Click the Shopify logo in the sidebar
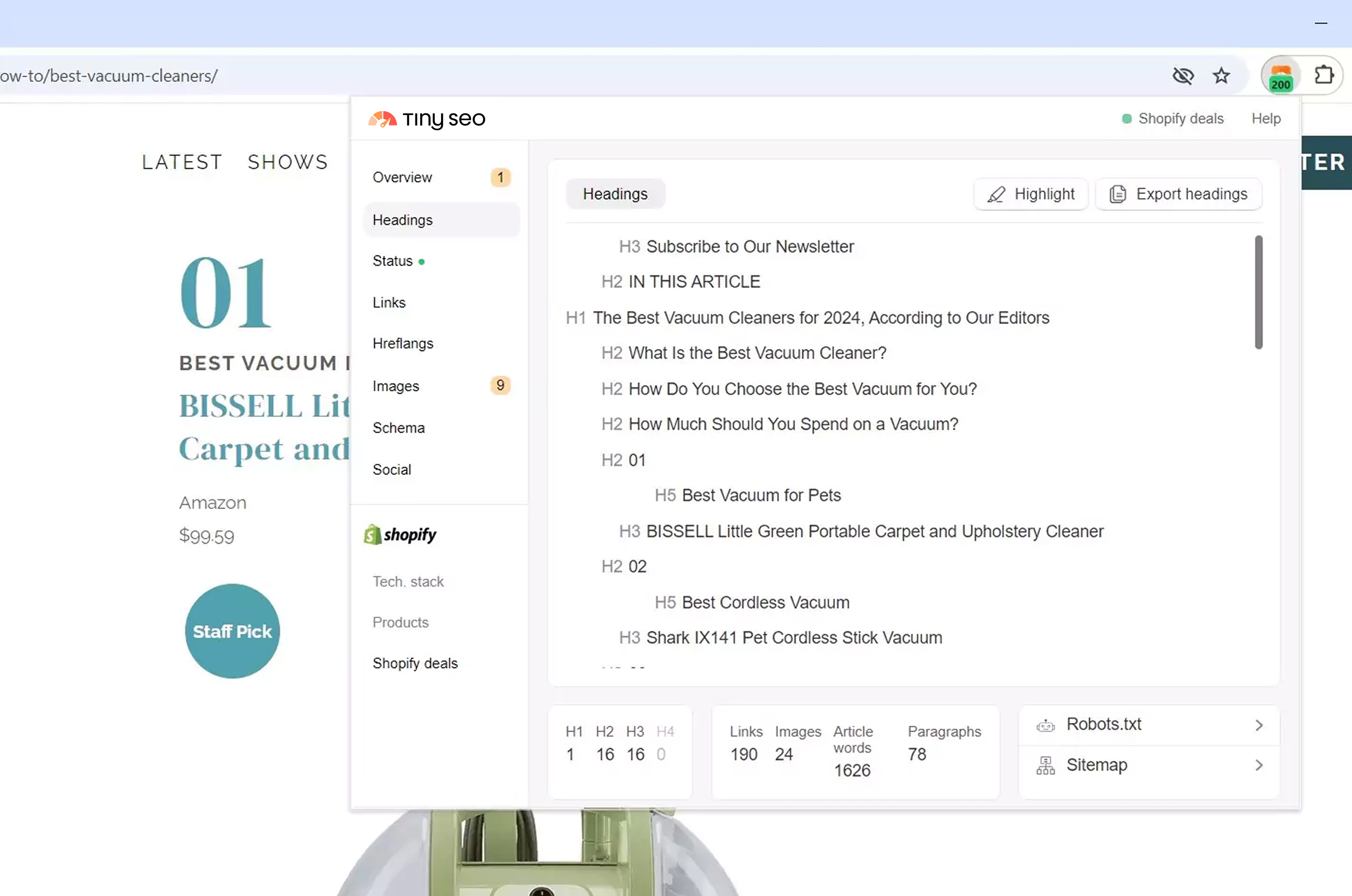Screen dimensions: 1352x896 coord(400,534)
